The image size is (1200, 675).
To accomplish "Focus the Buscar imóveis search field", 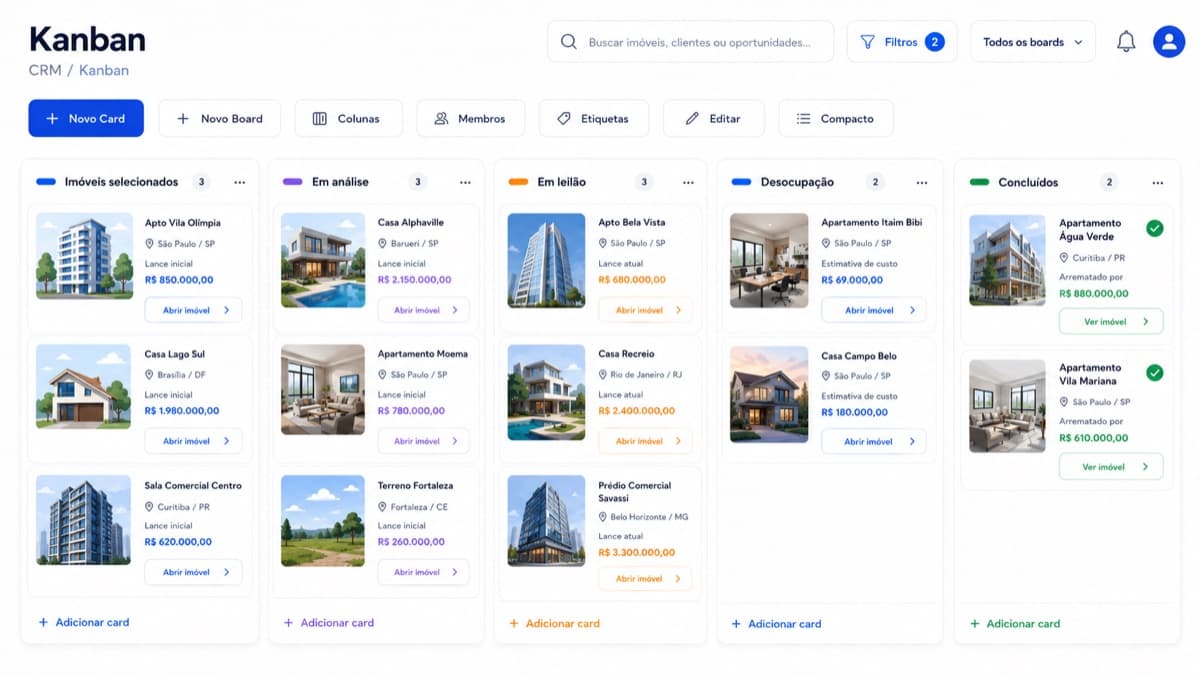I will [690, 42].
